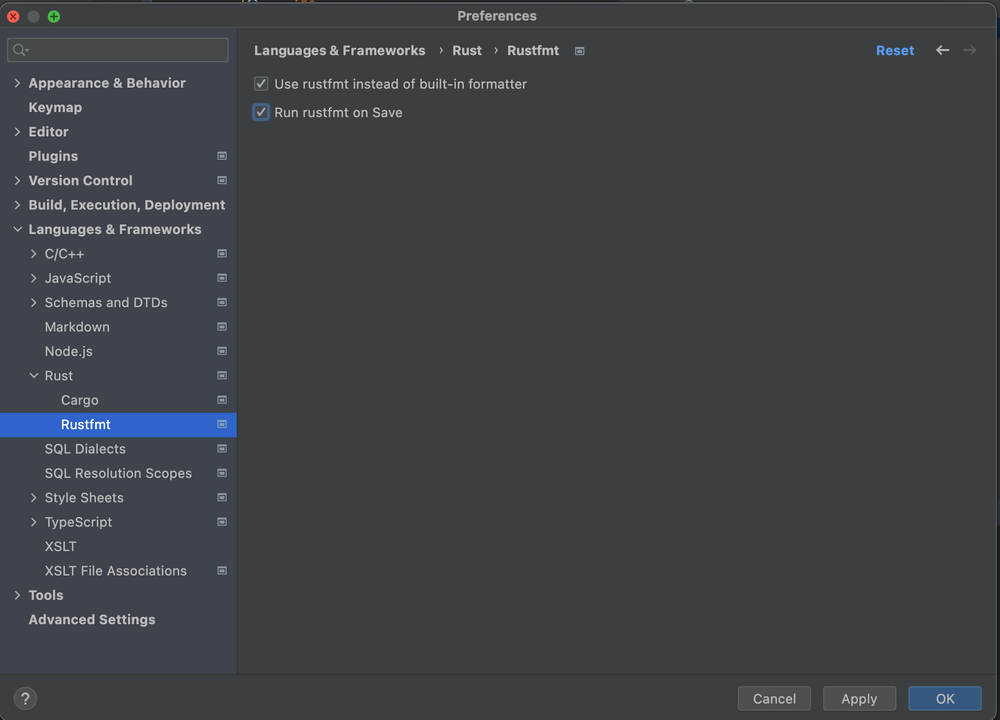1000x720 pixels.
Task: Open help with the question mark button
Action: (26, 698)
